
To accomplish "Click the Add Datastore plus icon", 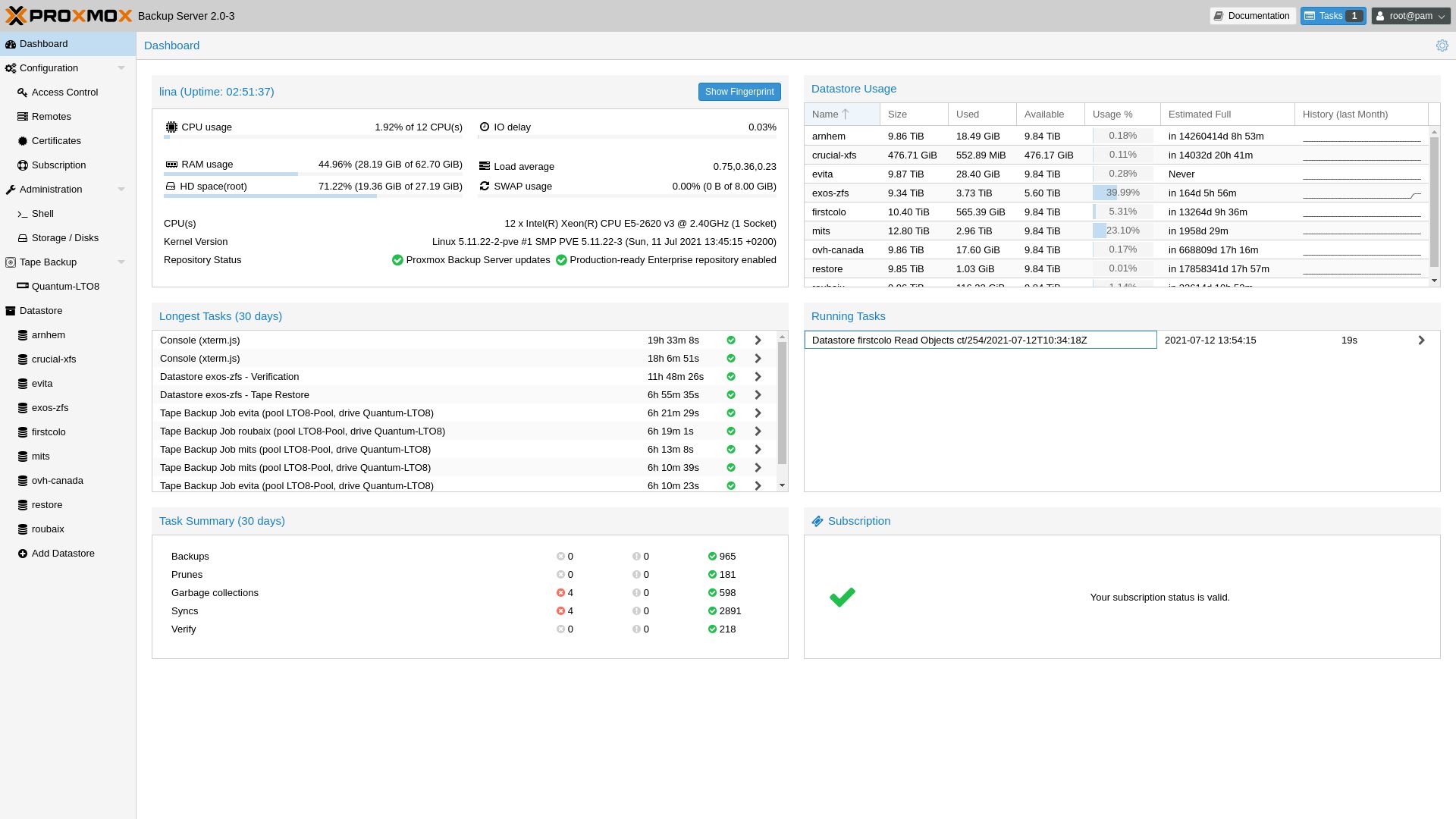I will pos(24,553).
